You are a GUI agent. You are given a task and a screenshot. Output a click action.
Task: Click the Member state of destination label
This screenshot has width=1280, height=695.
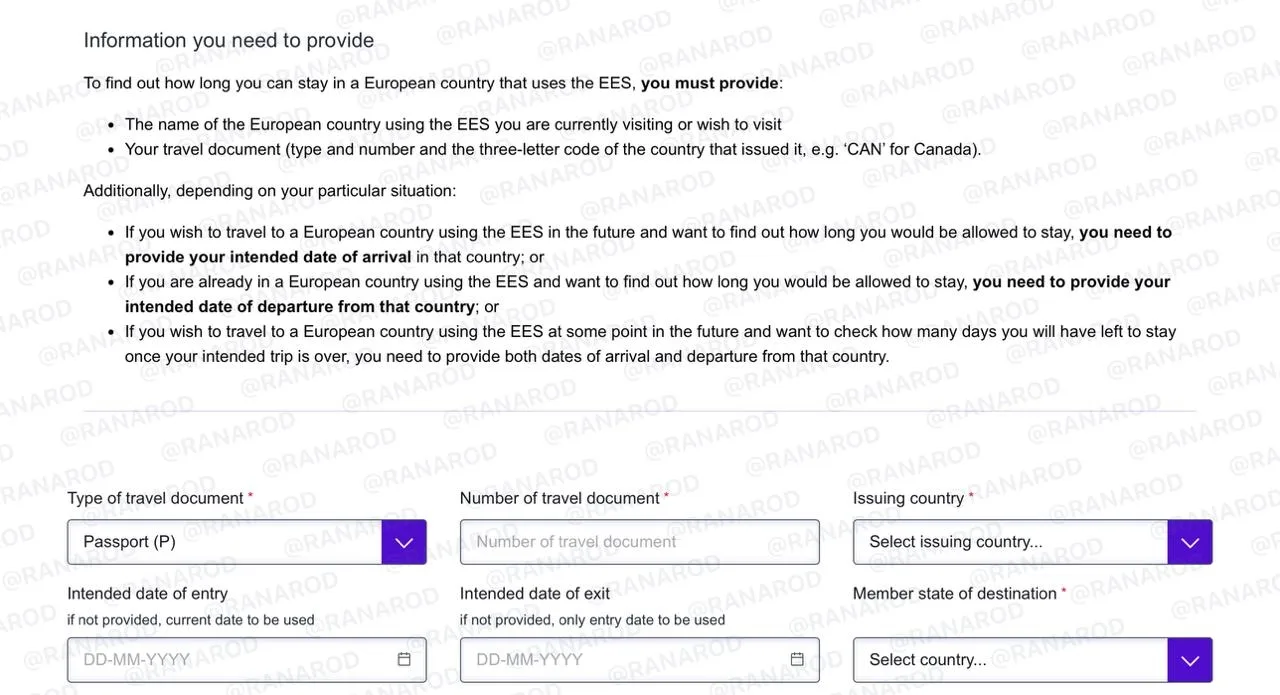955,594
